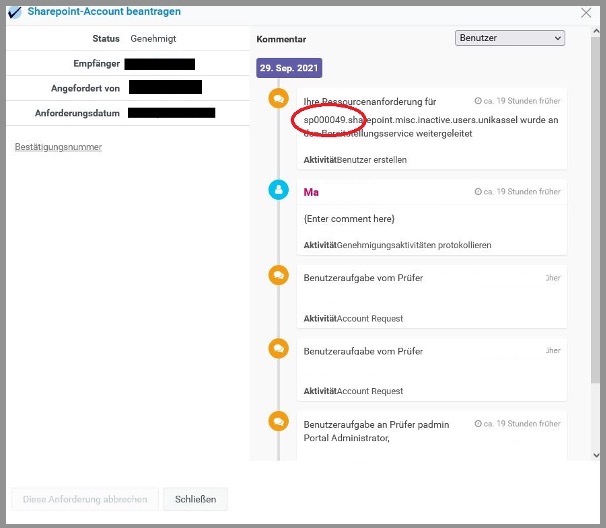Select comment icon of first Benutzeraufgabe vom Prüfer

279,275
